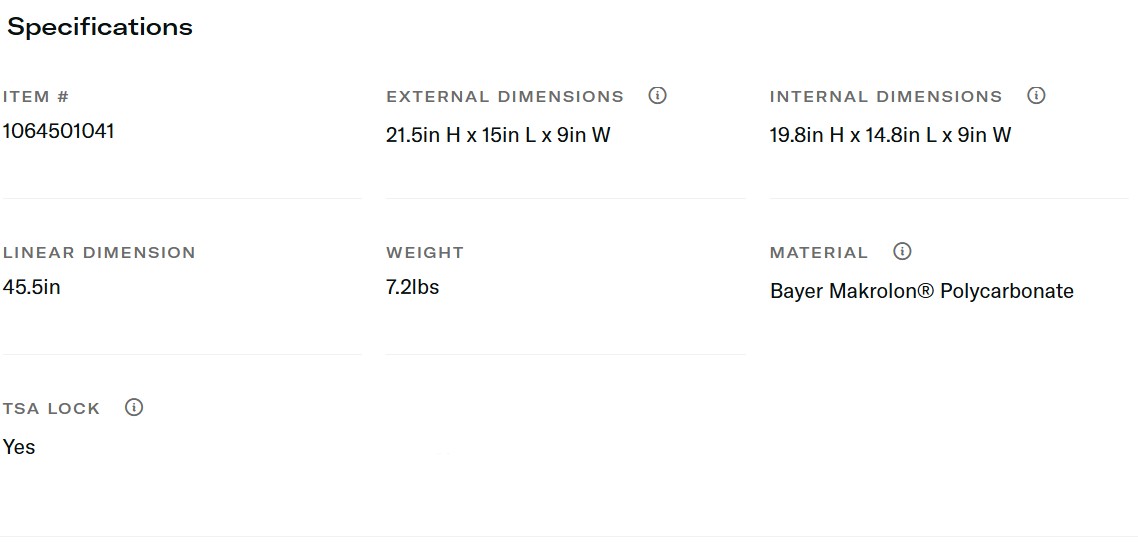1138x544 pixels.
Task: Click the MATERIAL label text
Action: pyautogui.click(x=819, y=253)
